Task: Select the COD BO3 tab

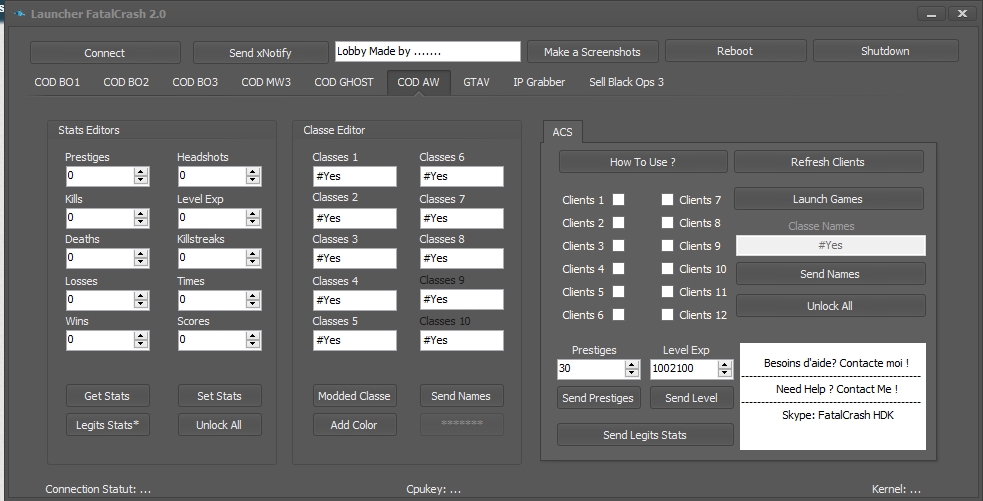Action: [195, 82]
